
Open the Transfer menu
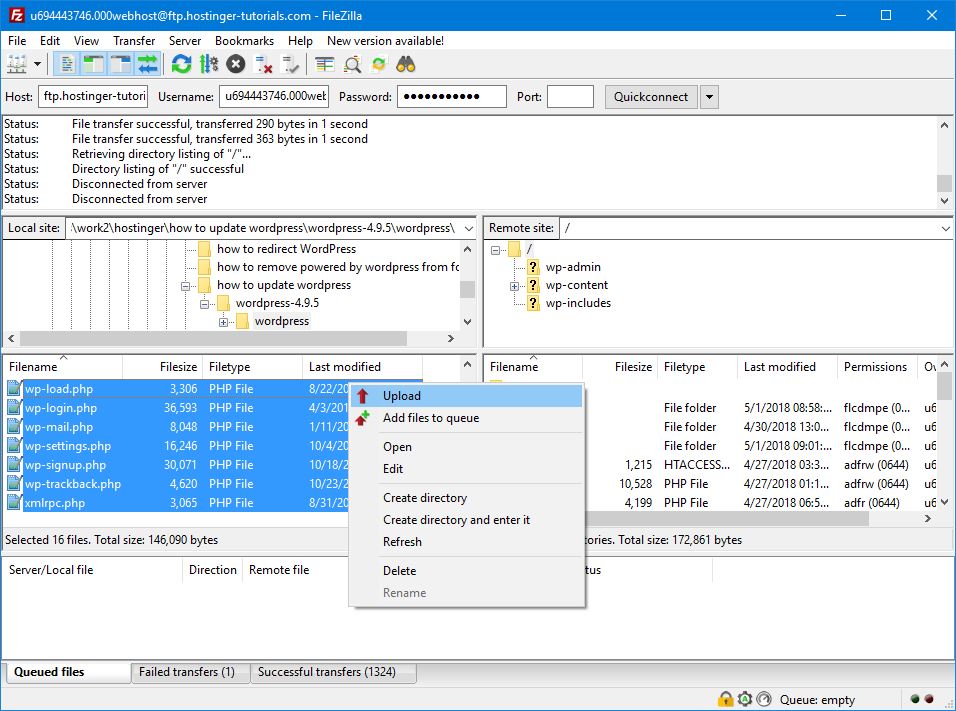click(x=134, y=41)
